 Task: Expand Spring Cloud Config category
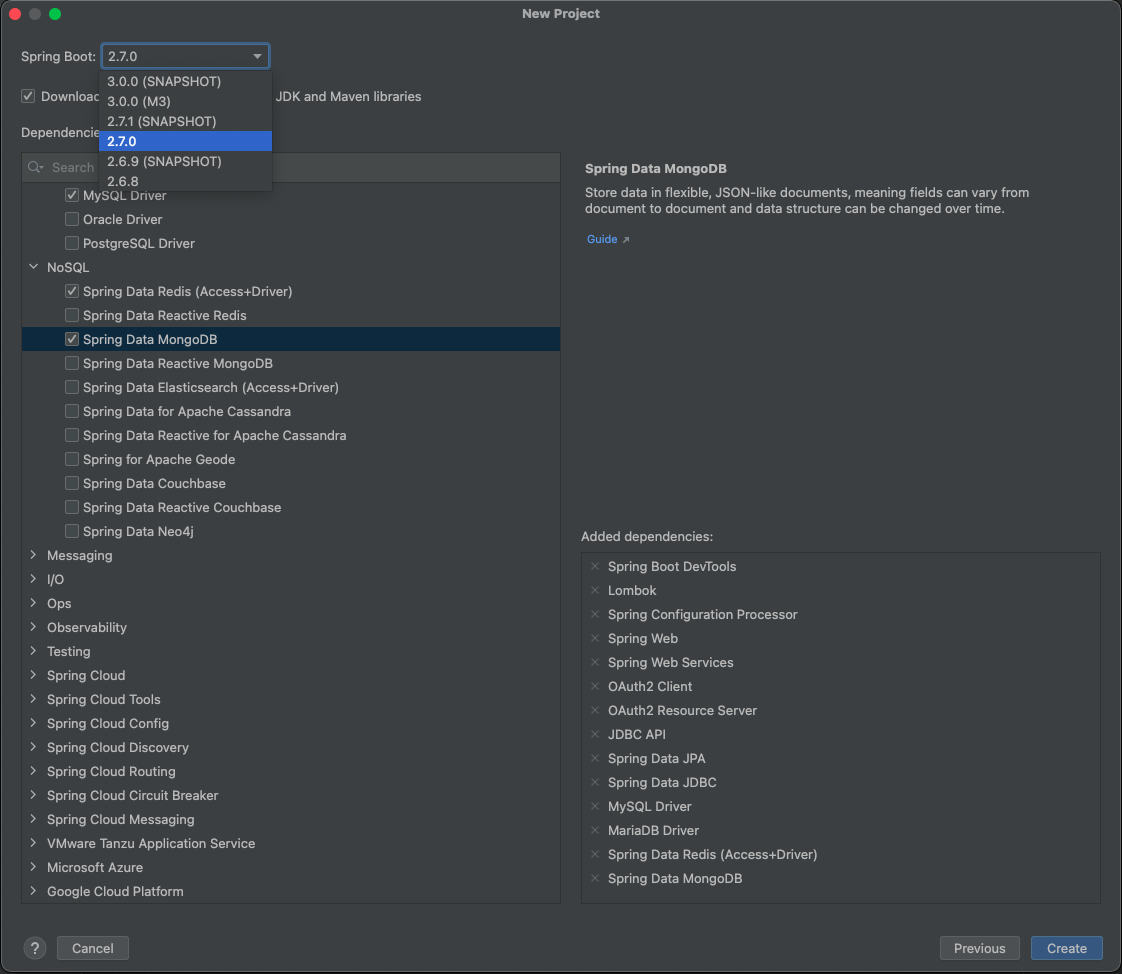click(34, 723)
